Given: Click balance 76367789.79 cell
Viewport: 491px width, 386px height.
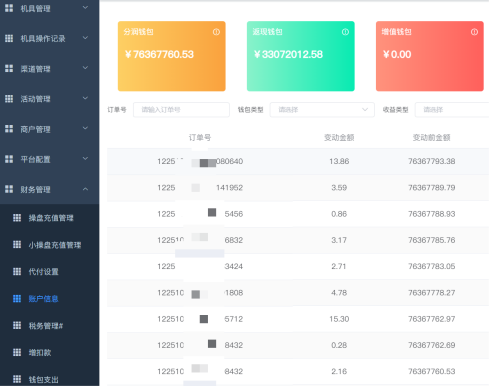Looking at the screenshot, I should (432, 188).
